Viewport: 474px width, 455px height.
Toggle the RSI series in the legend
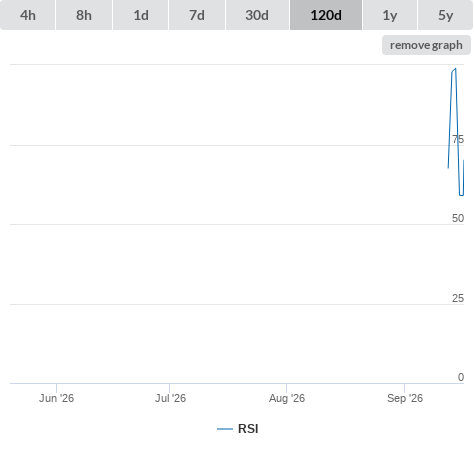click(238, 429)
